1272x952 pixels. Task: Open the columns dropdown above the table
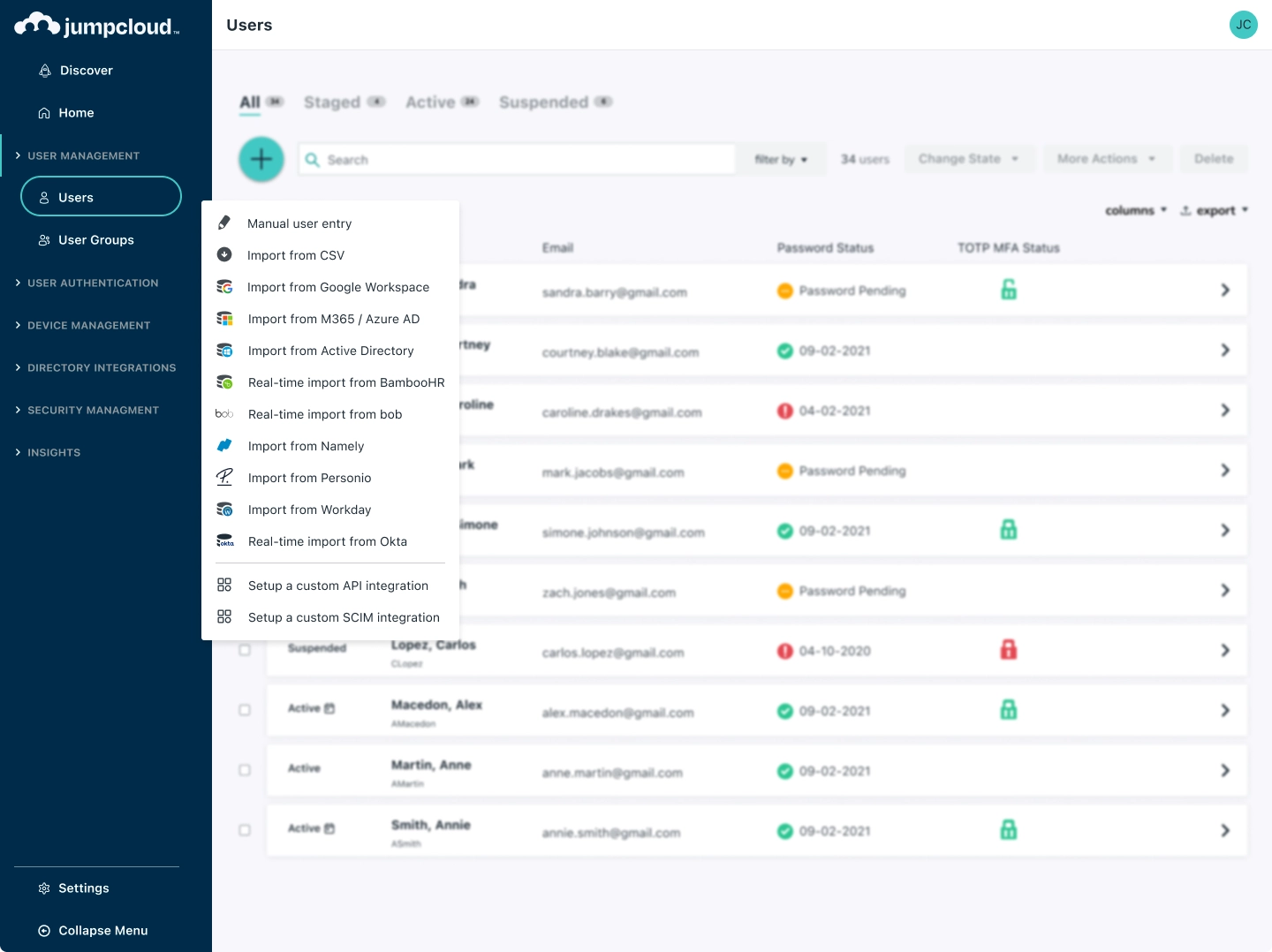point(1134,210)
